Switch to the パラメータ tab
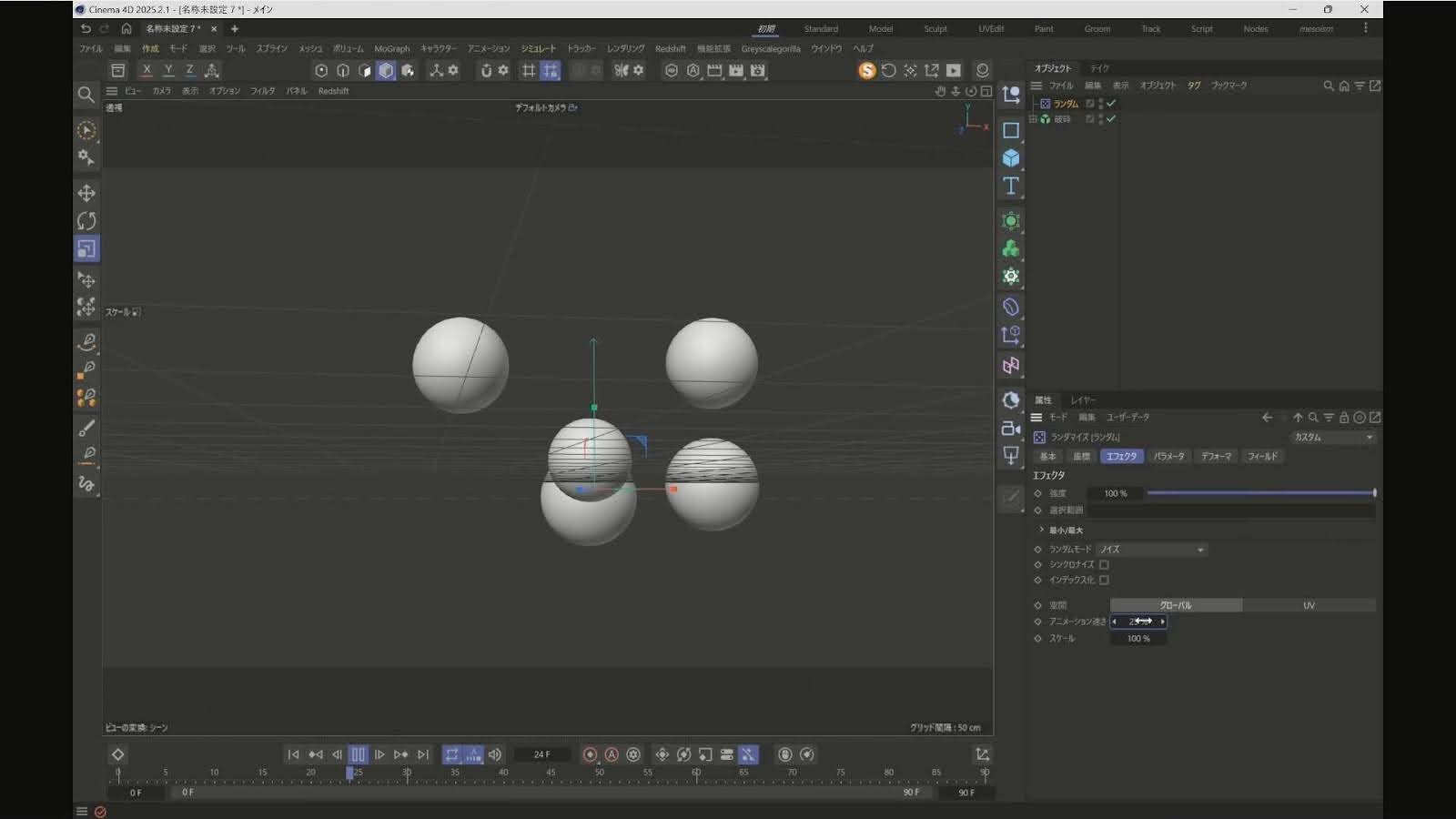This screenshot has width=1456, height=819. [1168, 456]
